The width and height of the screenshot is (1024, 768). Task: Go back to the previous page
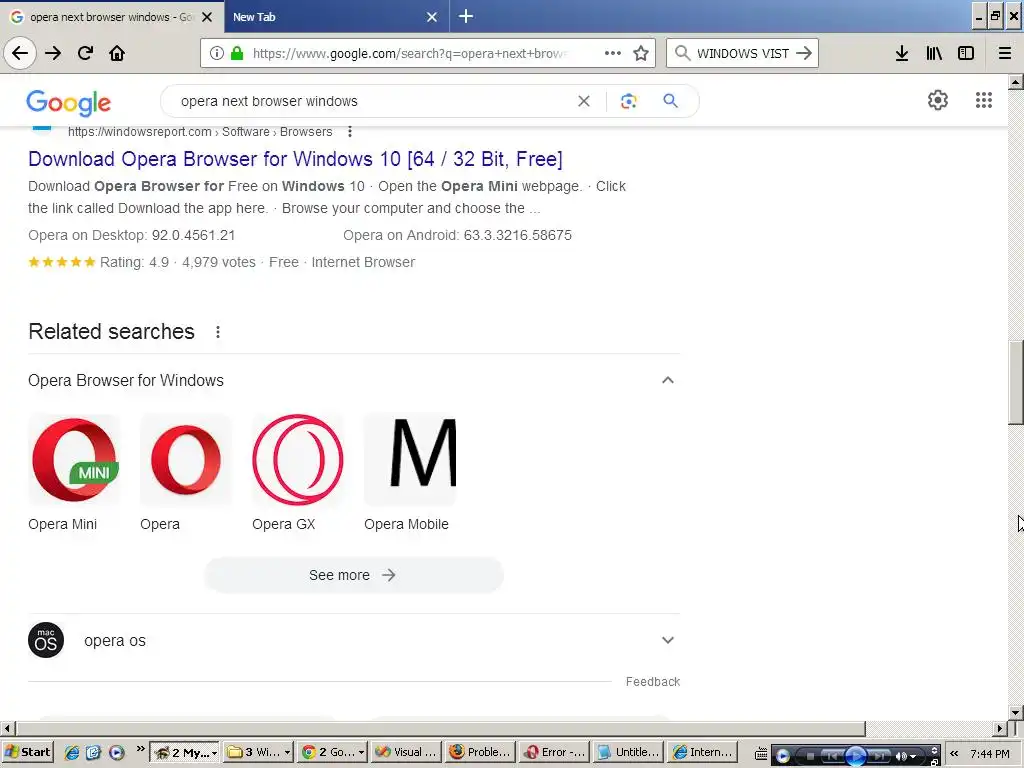(20, 53)
